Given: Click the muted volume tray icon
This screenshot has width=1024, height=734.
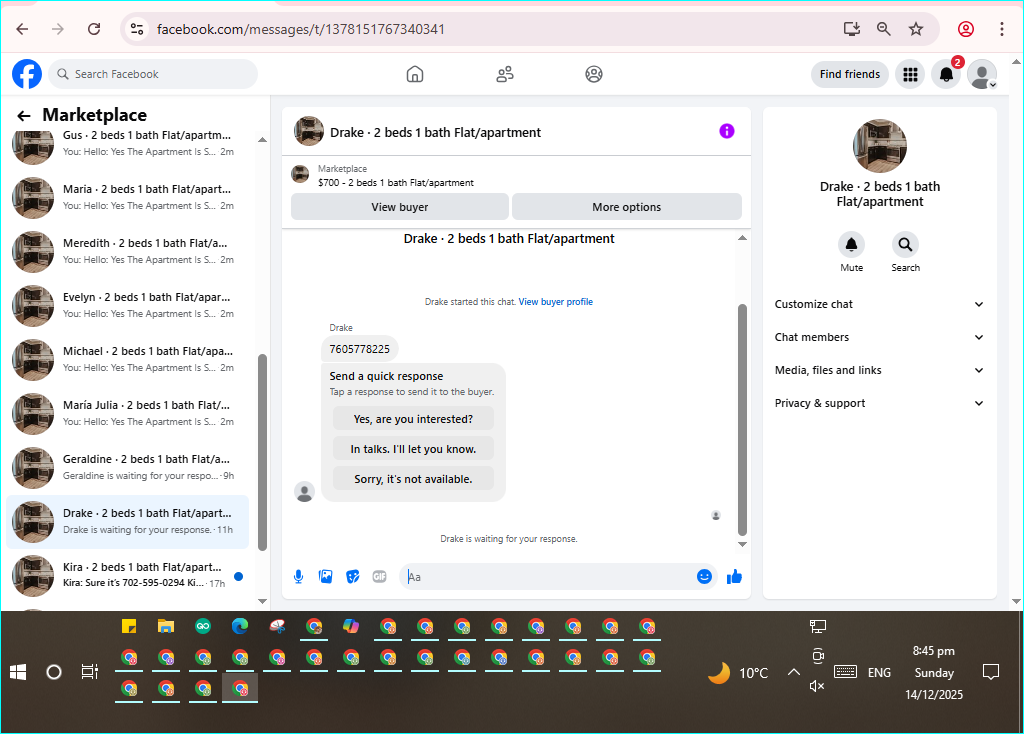Looking at the screenshot, I should coord(817,686).
